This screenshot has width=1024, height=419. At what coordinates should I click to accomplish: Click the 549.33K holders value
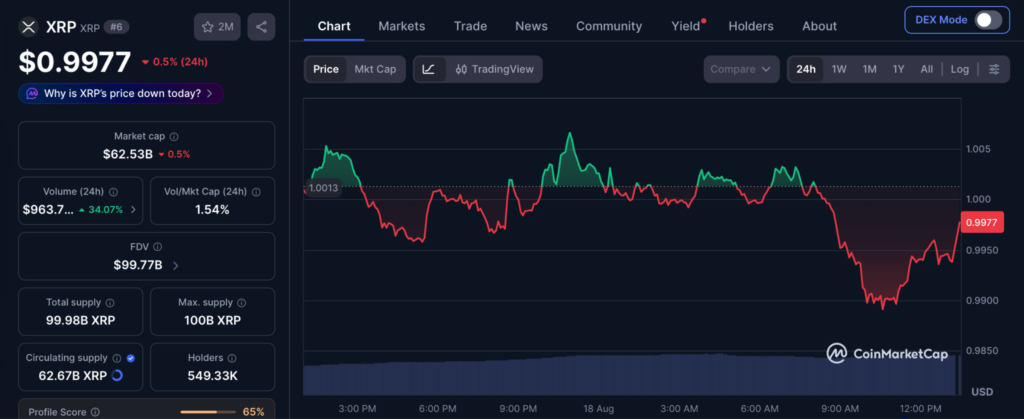[x=212, y=376]
